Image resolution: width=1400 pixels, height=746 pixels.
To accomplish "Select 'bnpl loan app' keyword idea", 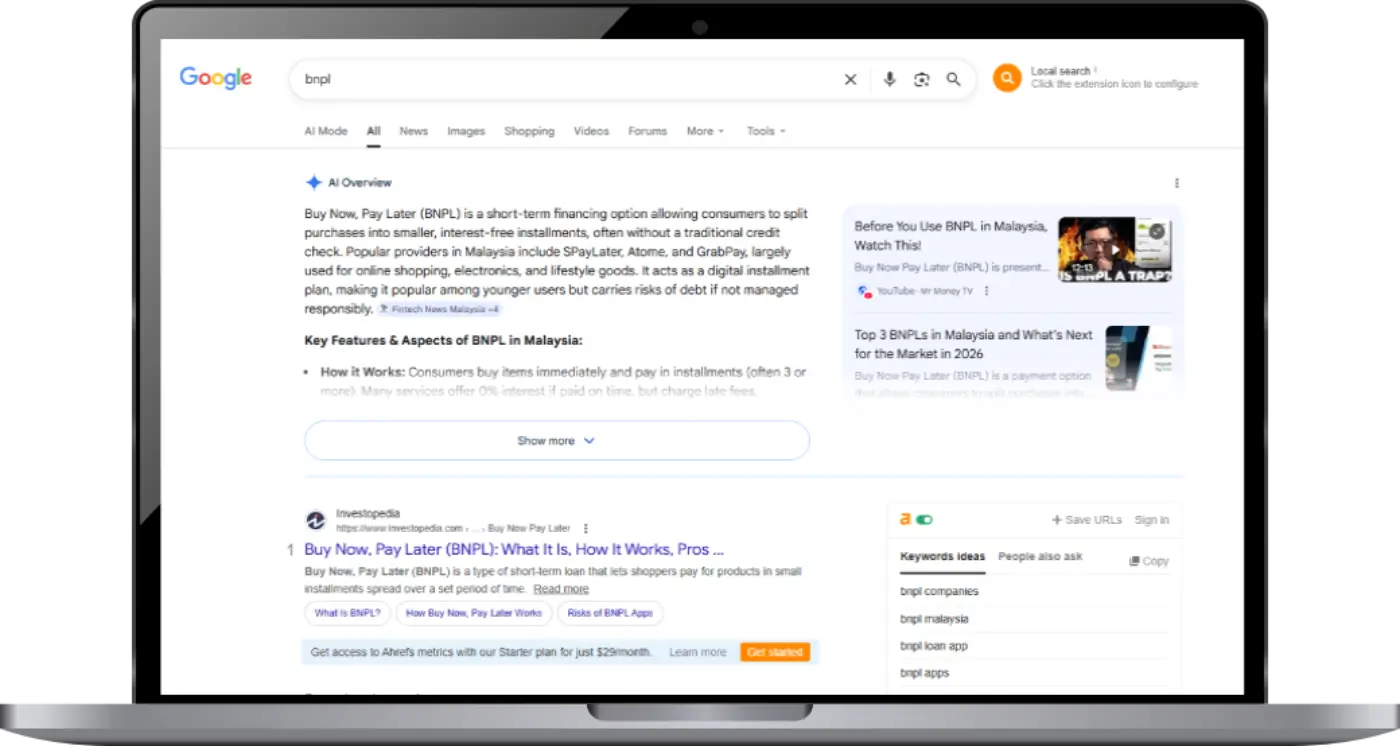I will point(934,646).
